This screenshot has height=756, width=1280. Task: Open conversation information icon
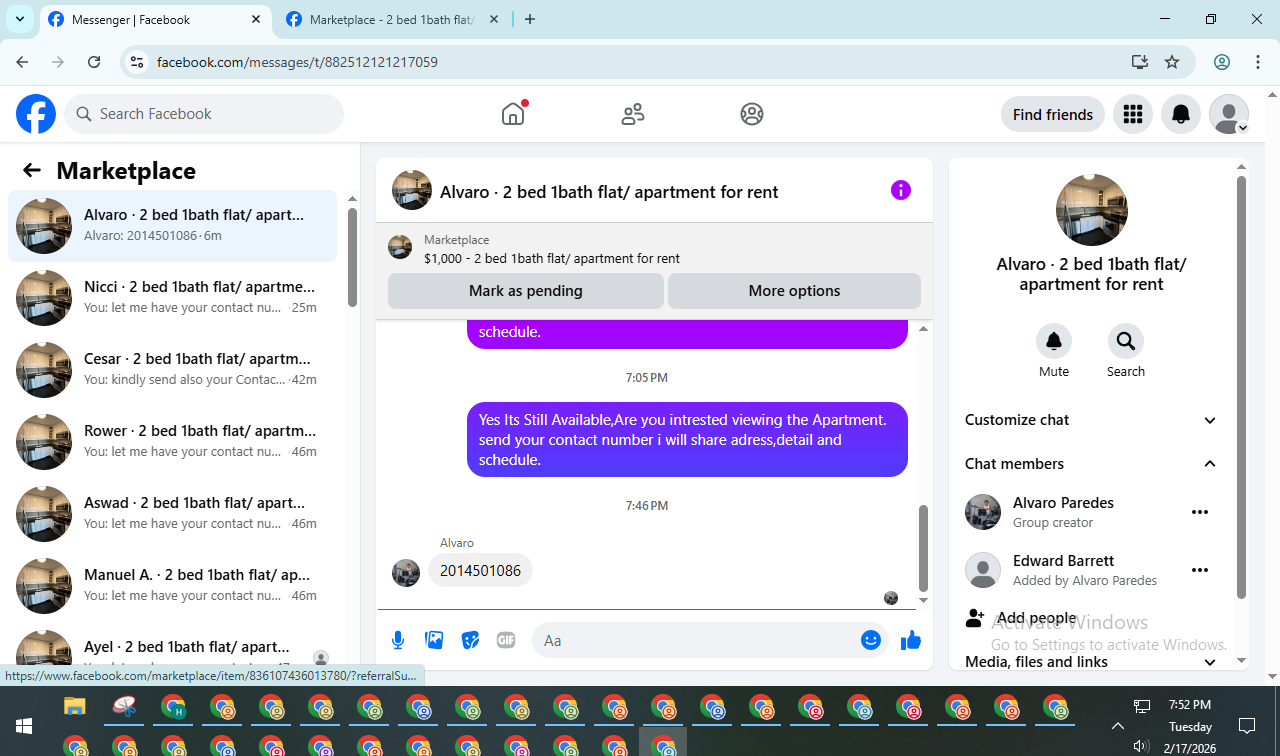(x=901, y=190)
